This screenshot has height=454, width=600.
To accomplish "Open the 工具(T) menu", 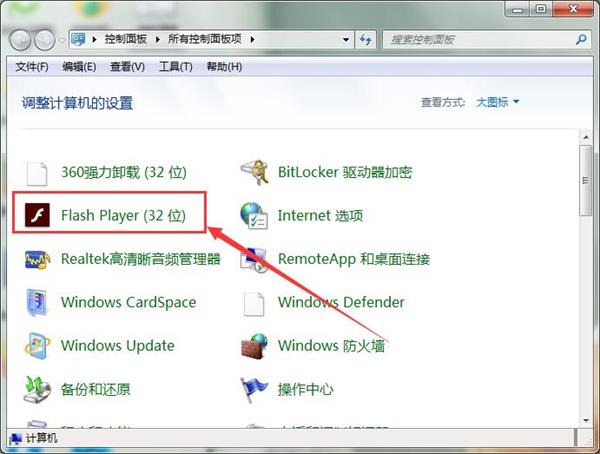I will (176, 67).
